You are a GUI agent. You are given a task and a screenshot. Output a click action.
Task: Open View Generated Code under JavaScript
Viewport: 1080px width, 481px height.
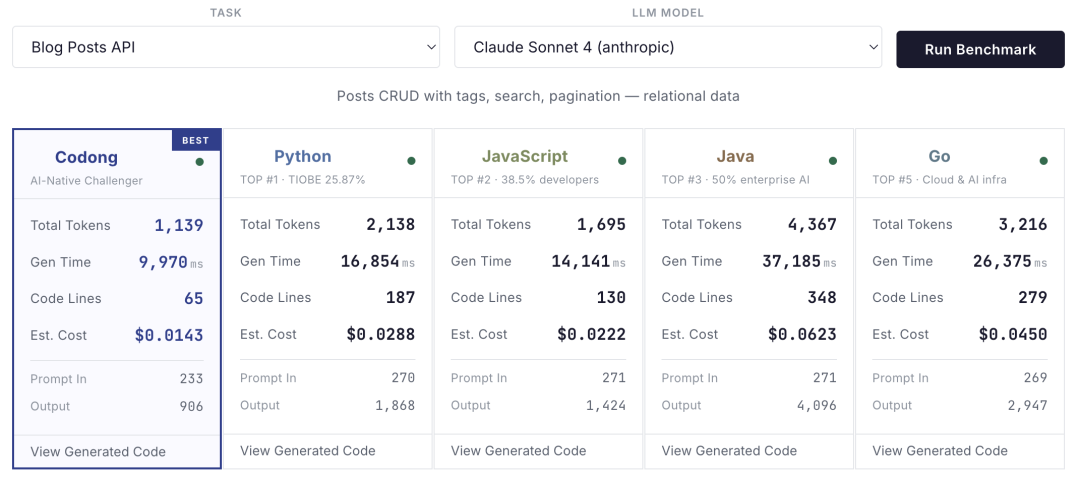pos(519,451)
